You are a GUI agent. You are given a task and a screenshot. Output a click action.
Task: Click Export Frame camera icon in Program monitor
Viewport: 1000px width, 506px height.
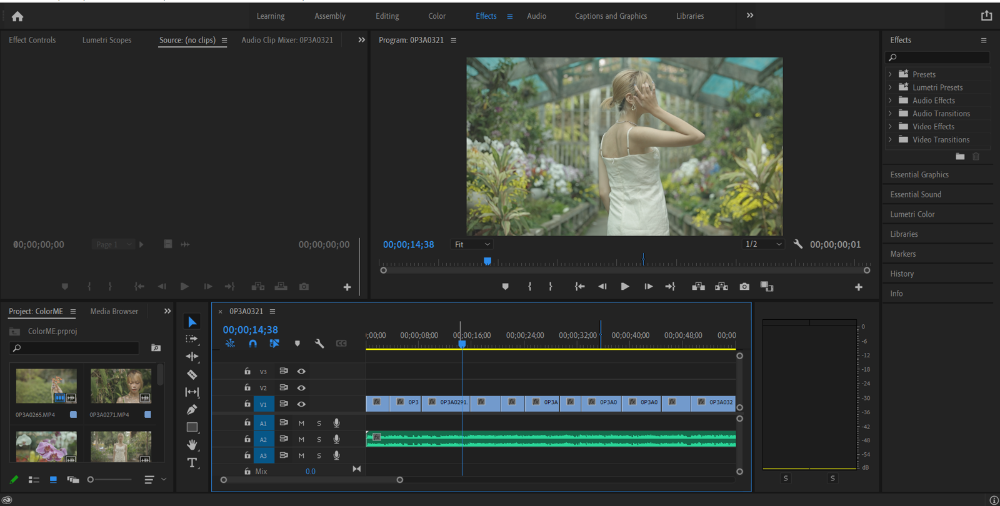click(744, 287)
